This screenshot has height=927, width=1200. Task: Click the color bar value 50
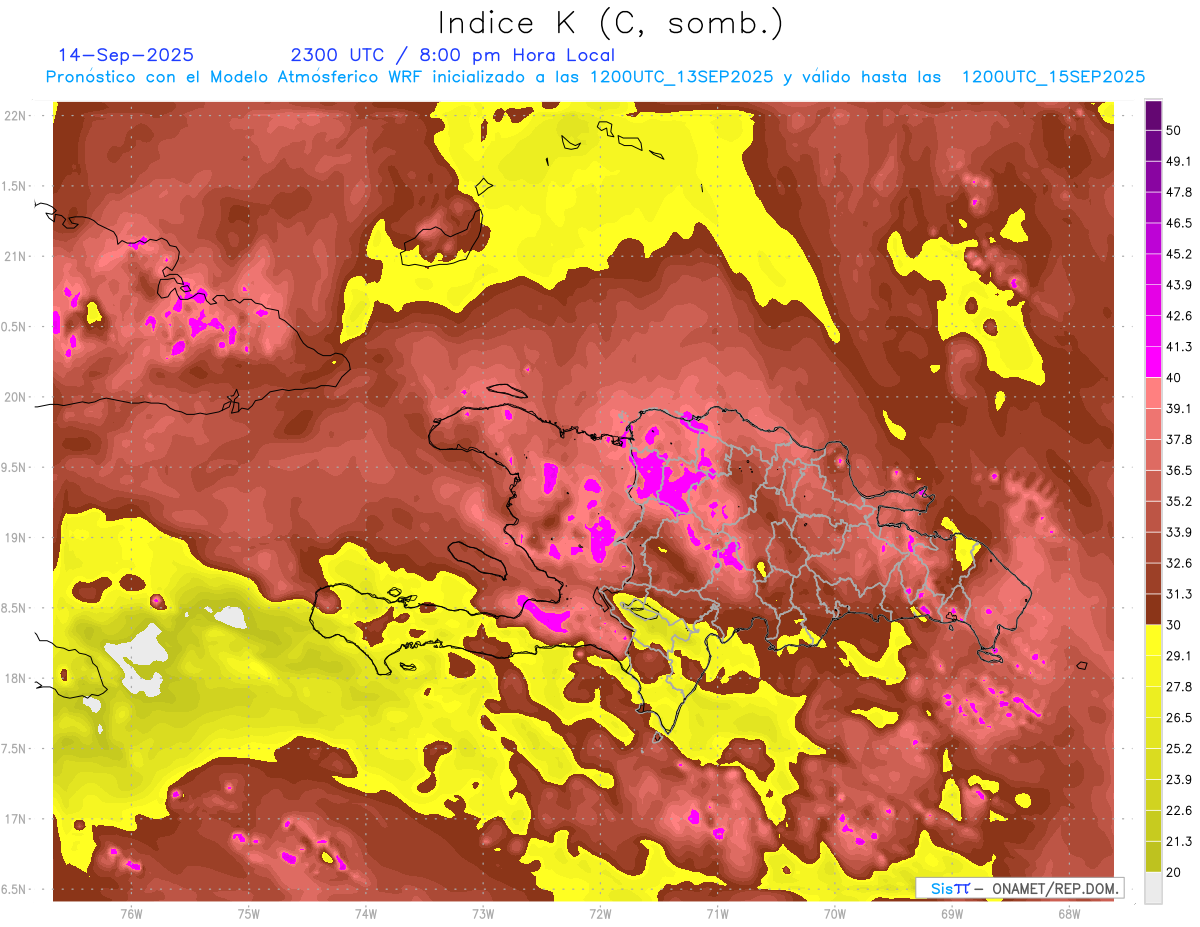(1174, 130)
